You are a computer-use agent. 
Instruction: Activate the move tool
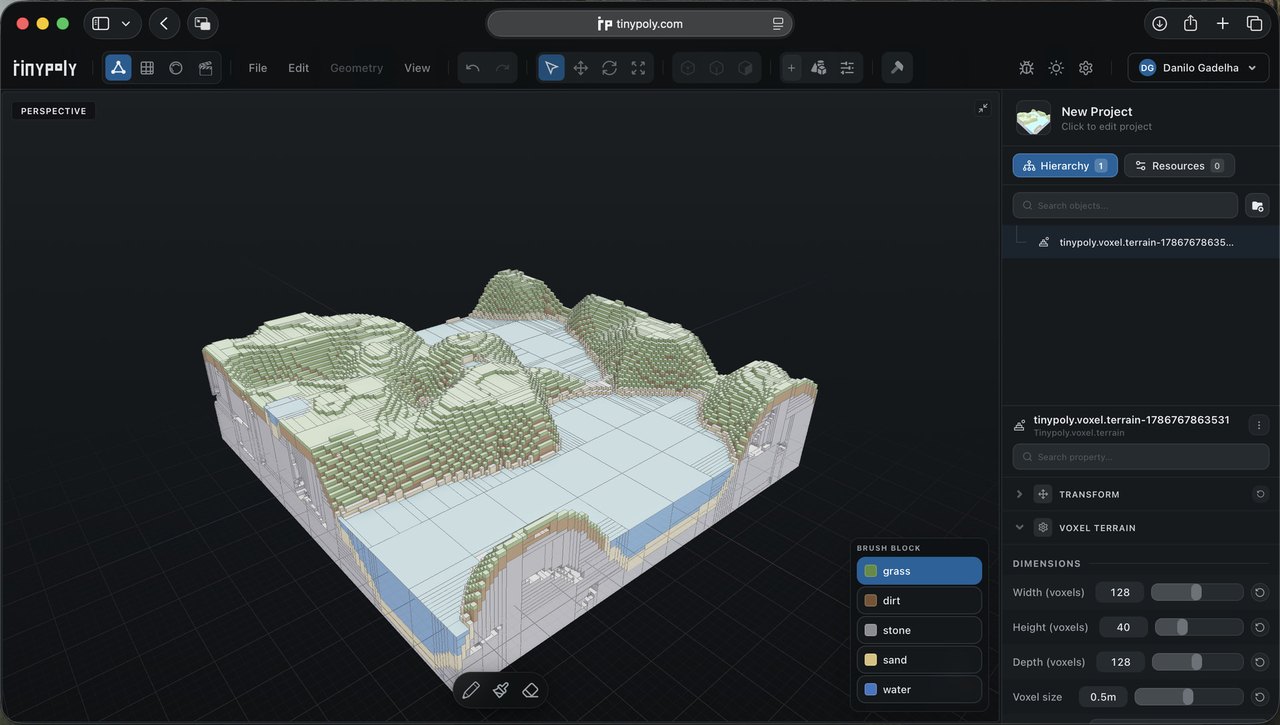point(580,68)
